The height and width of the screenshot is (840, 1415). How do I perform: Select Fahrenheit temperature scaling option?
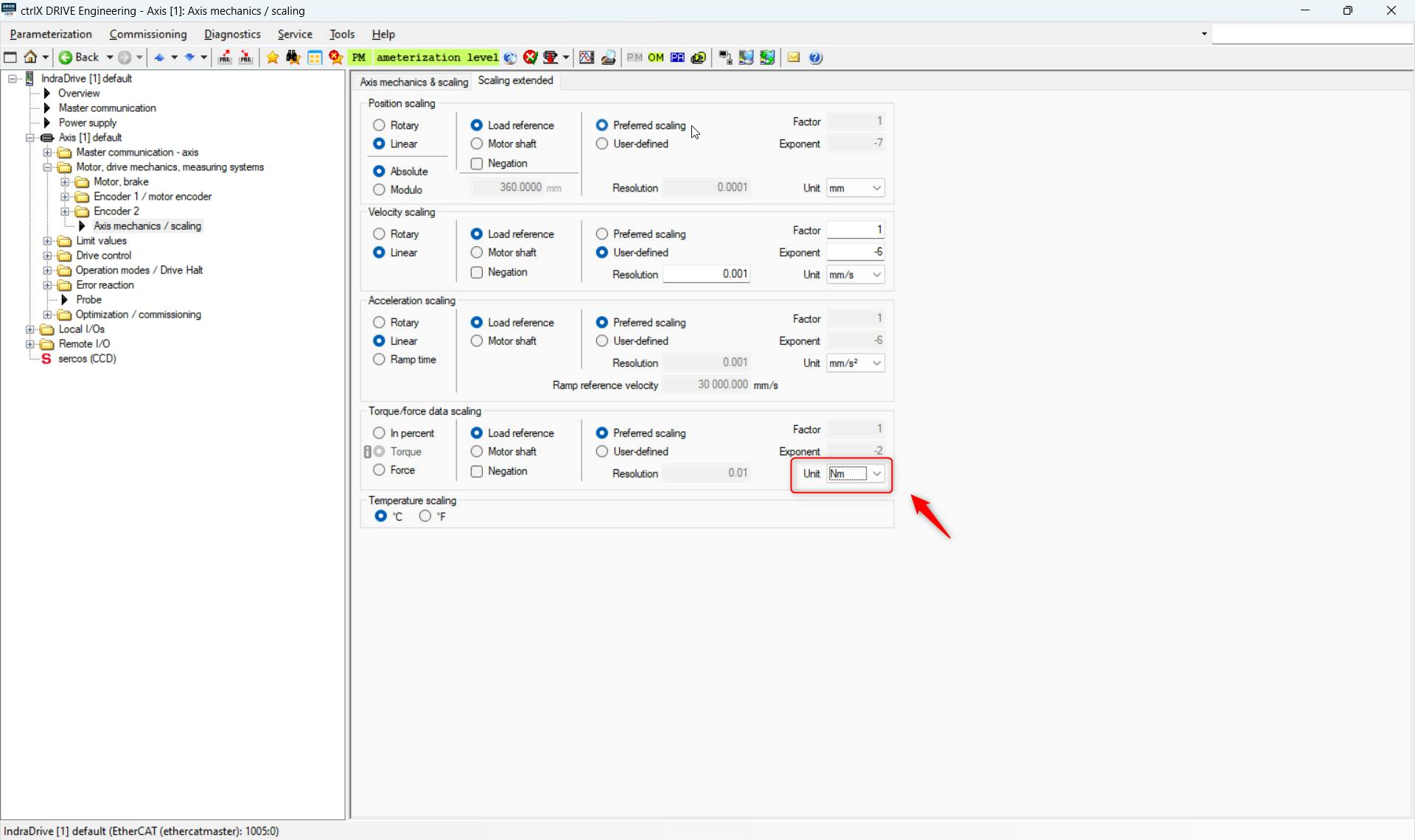coord(425,517)
